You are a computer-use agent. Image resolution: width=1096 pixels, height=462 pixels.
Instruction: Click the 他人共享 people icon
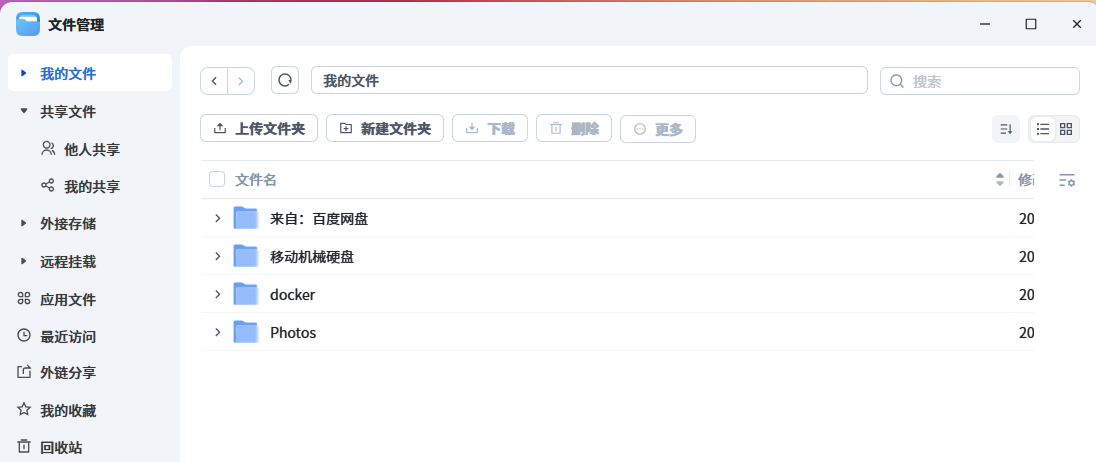tap(48, 148)
